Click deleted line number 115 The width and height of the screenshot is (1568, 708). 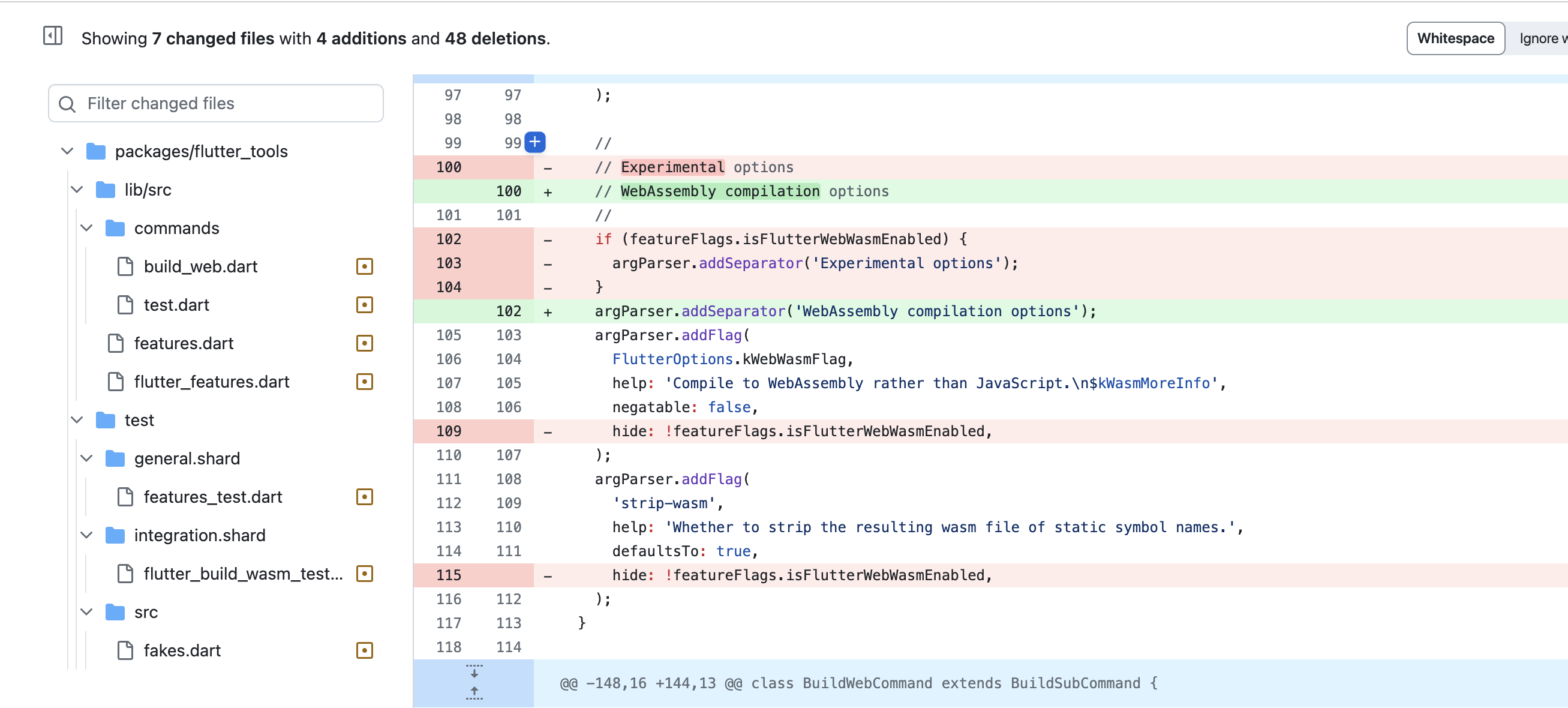pos(449,575)
